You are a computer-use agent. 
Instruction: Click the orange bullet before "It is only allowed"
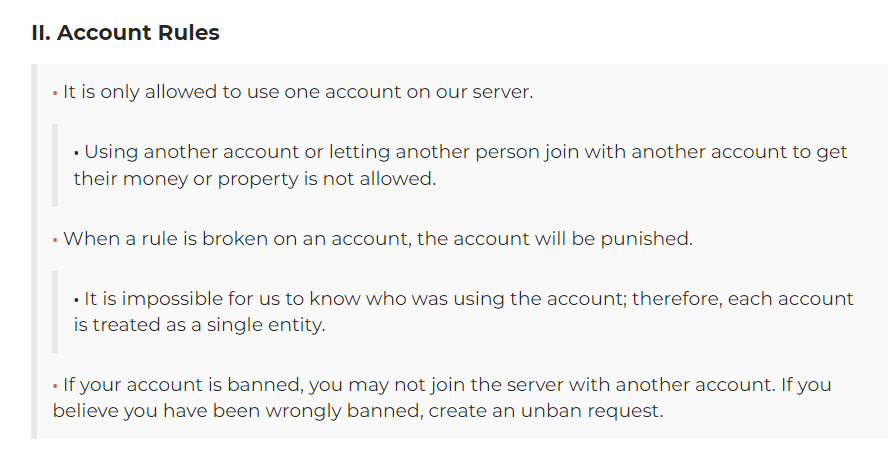(x=55, y=93)
